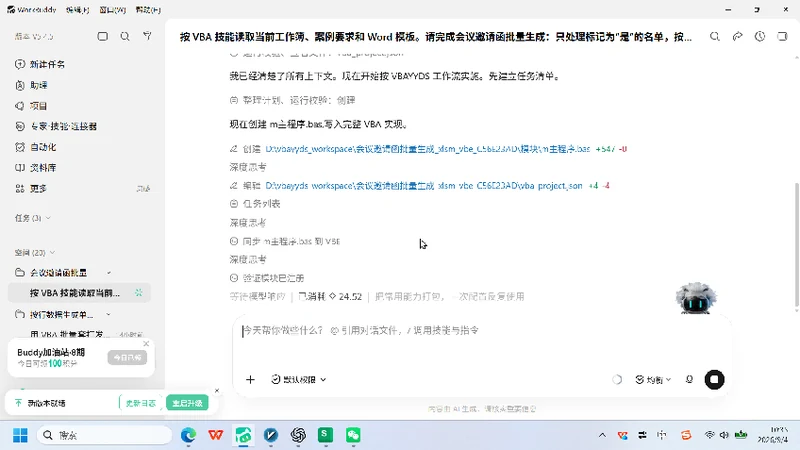The image size is (800, 450).
Task: Open the Edge browser in the taskbar
Action: tap(188, 435)
